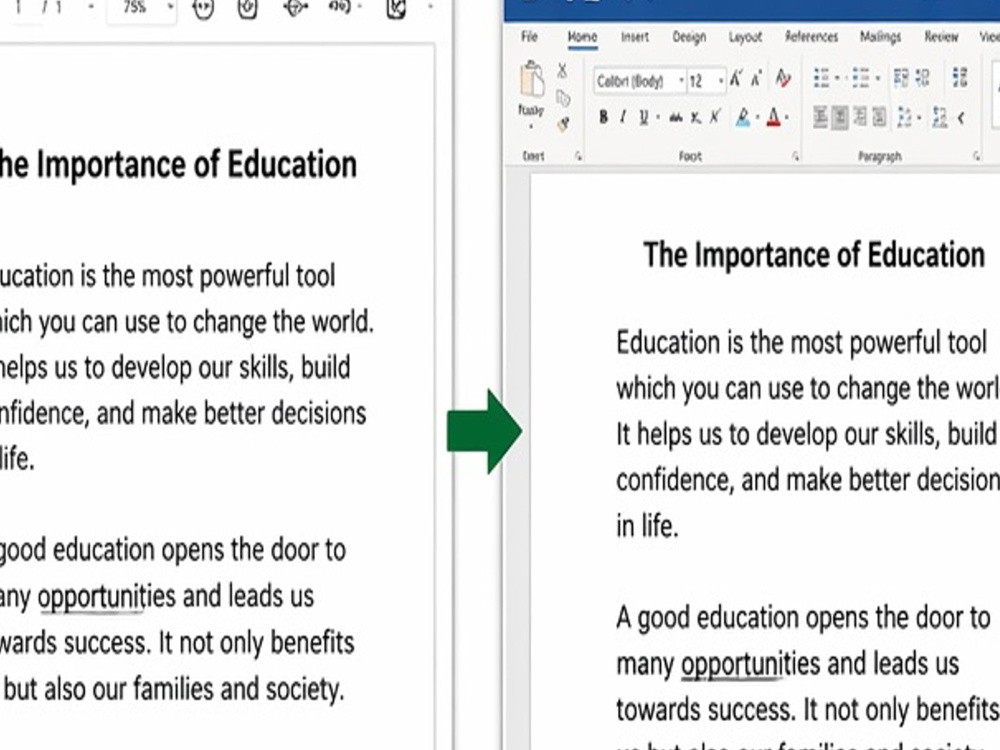Click the Decrease Indent icon
Screen dimensions: 1000x750
pos(901,78)
